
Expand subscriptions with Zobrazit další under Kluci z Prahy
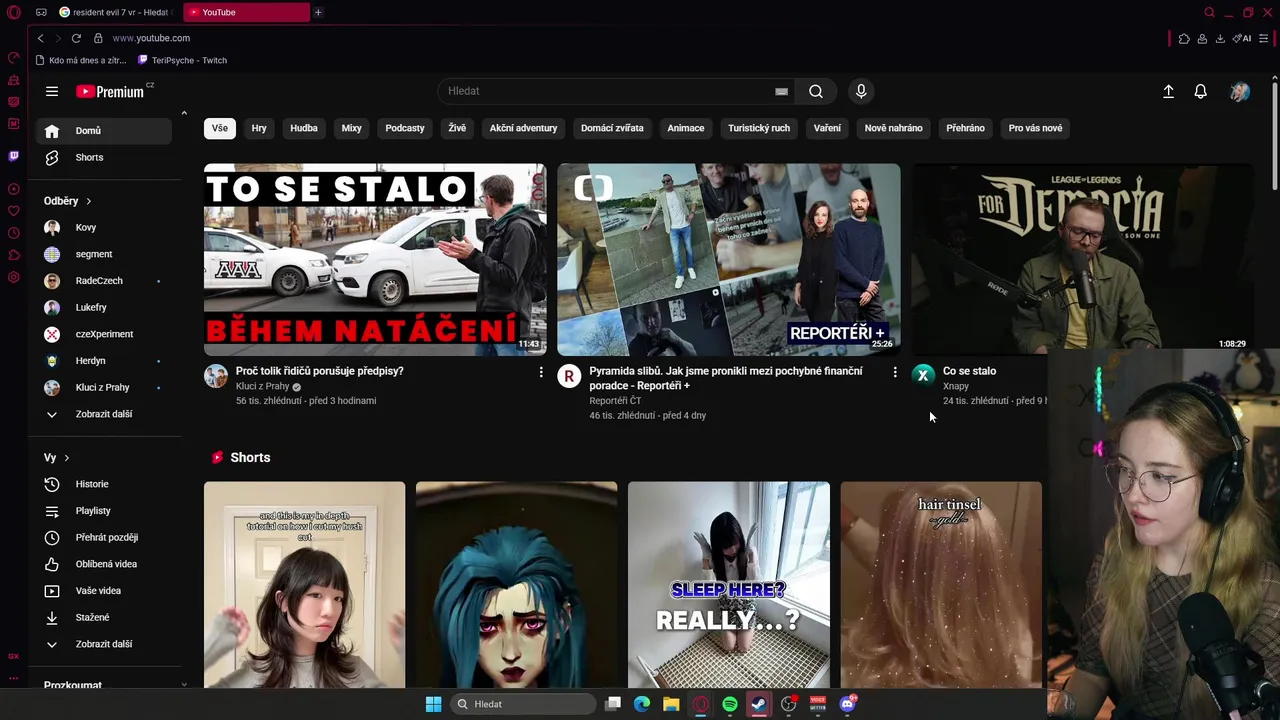104,414
